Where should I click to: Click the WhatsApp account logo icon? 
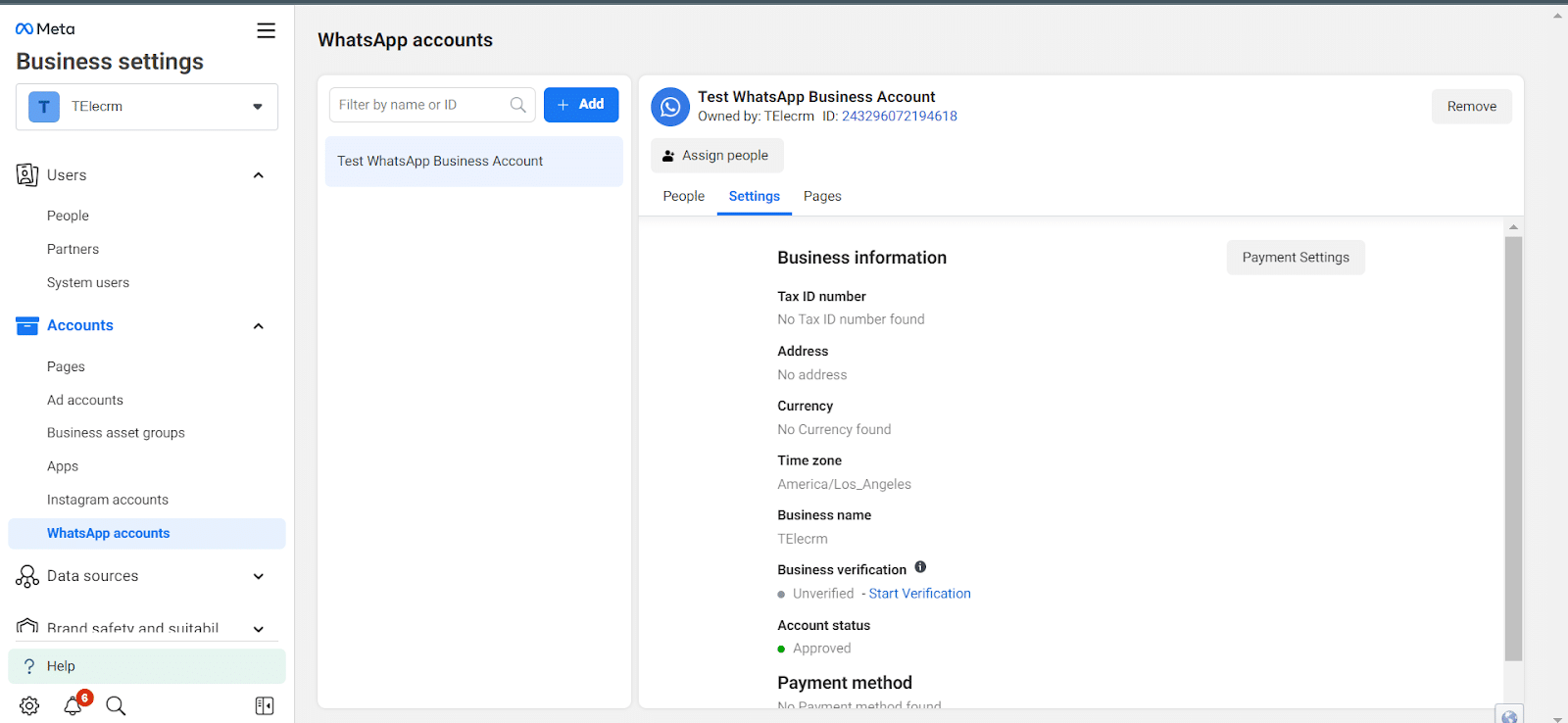coord(670,107)
